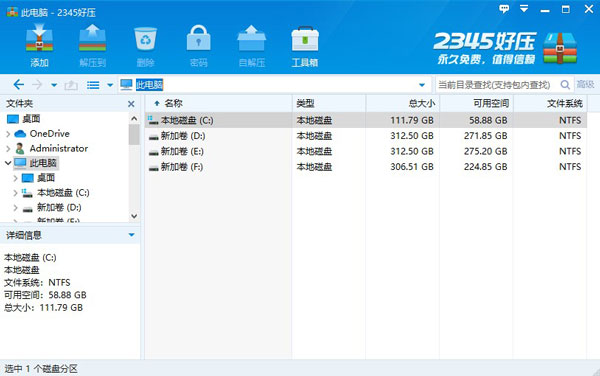Click the go up one folder icon
The image size is (600, 376).
71,85
